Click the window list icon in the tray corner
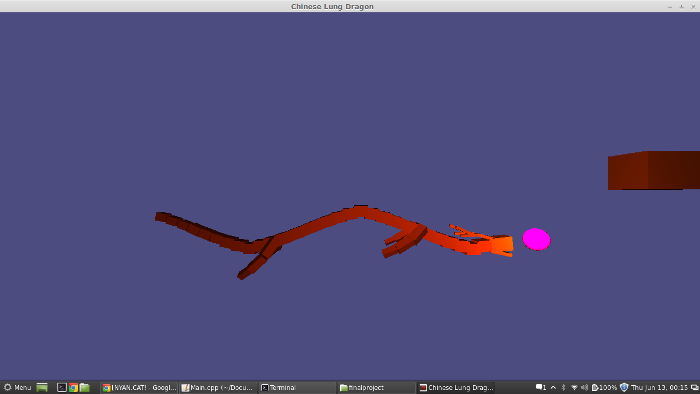This screenshot has height=394, width=700. pos(695,387)
